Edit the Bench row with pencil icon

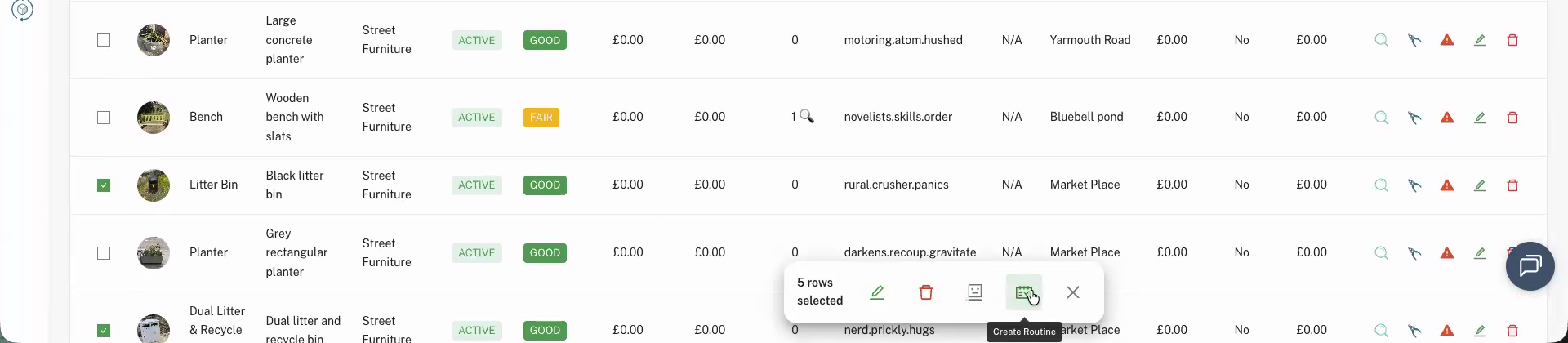pos(1480,118)
